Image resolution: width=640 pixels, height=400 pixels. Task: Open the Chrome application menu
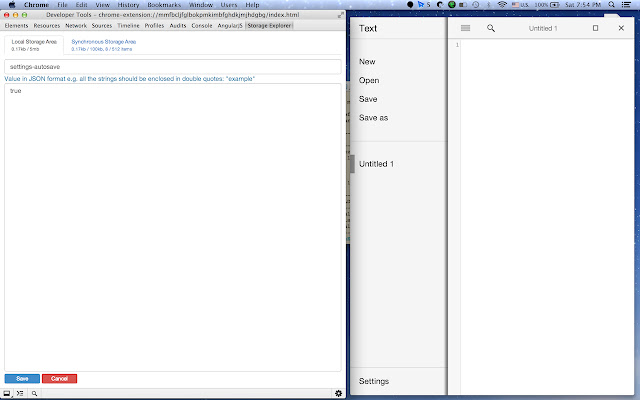click(36, 4)
